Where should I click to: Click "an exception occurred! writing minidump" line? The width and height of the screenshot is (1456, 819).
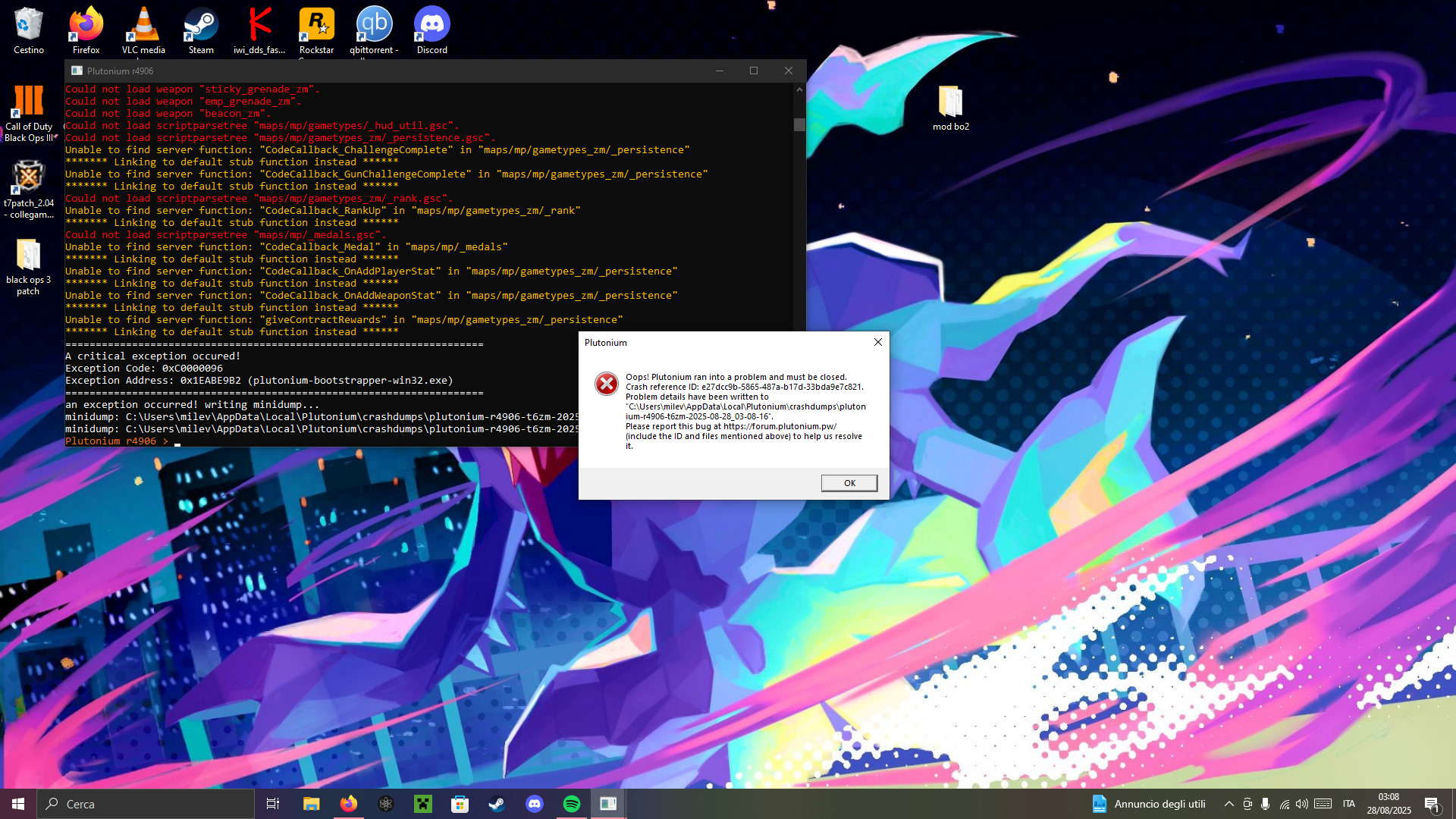tap(193, 405)
